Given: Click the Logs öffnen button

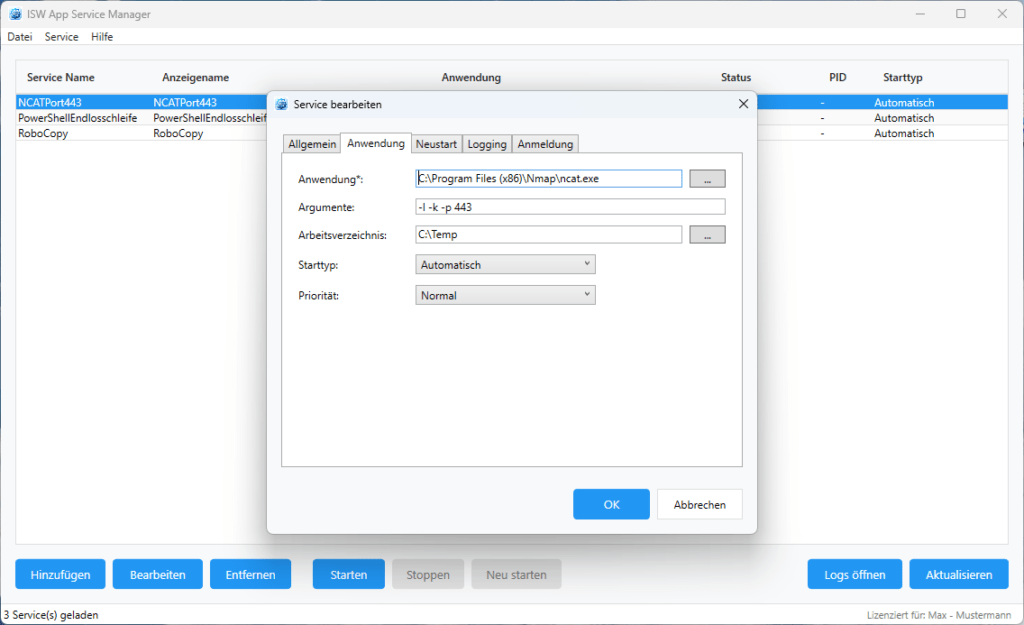Looking at the screenshot, I should [x=854, y=574].
